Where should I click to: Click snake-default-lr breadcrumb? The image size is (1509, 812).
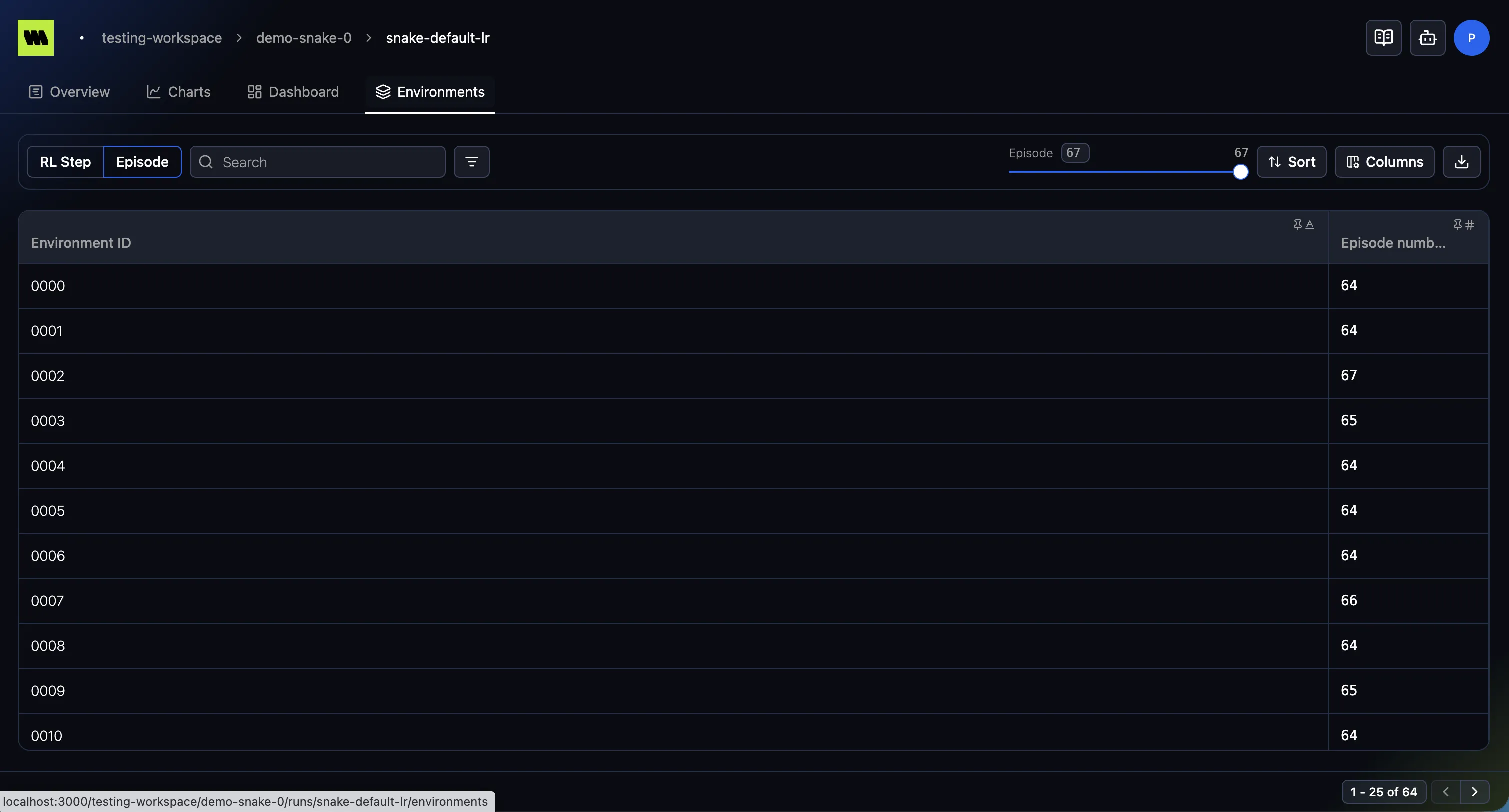[x=437, y=38]
